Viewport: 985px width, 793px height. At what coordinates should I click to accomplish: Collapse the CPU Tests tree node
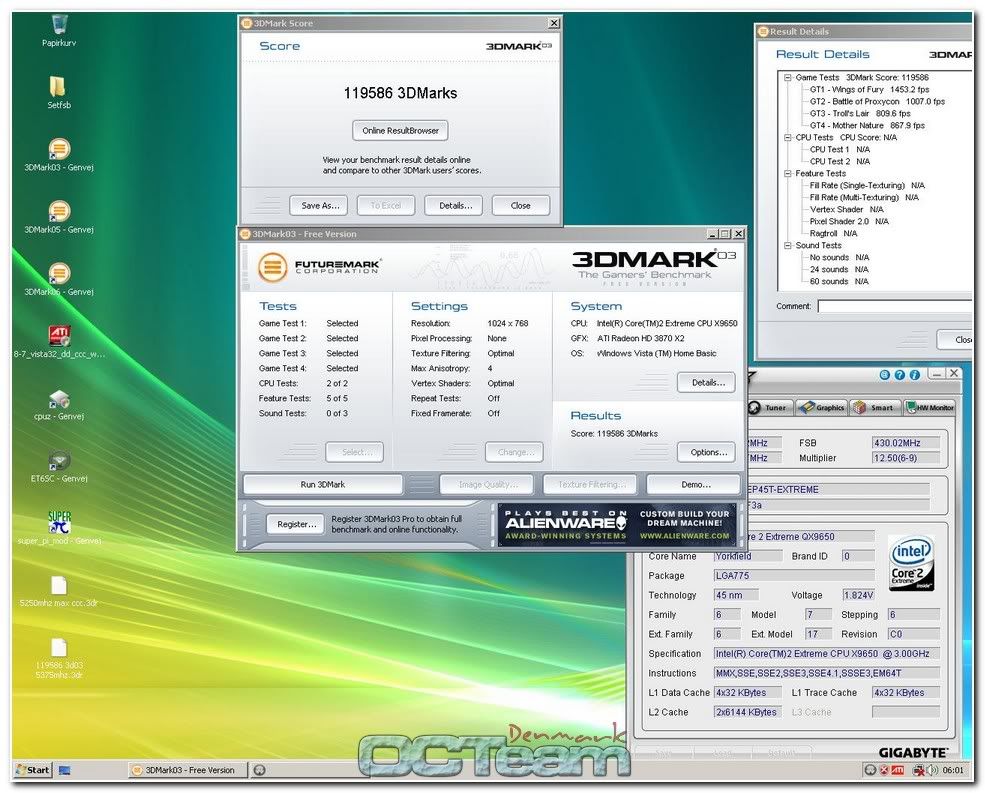click(787, 137)
